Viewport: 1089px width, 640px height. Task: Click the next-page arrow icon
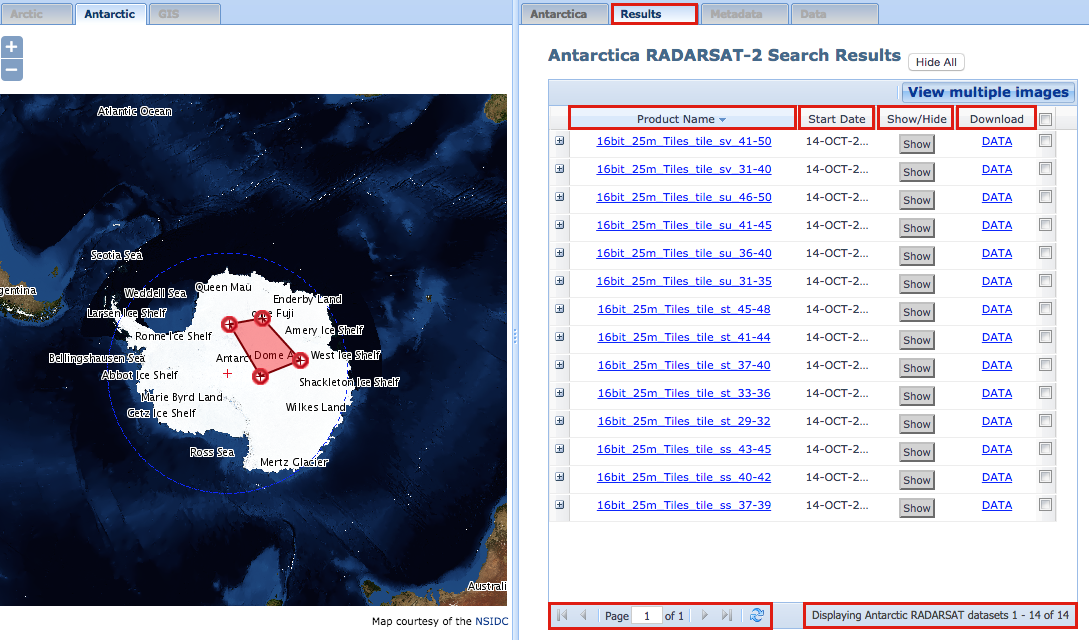(x=706, y=616)
